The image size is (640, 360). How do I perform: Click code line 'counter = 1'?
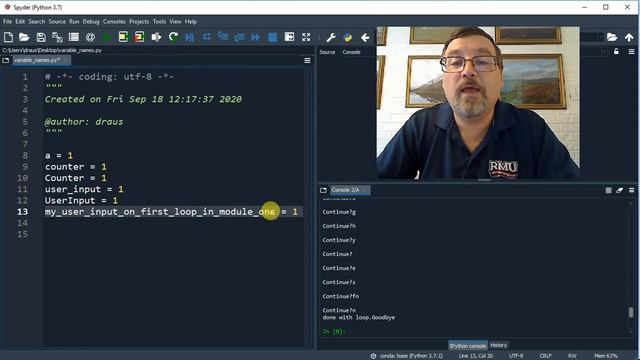(x=76, y=167)
